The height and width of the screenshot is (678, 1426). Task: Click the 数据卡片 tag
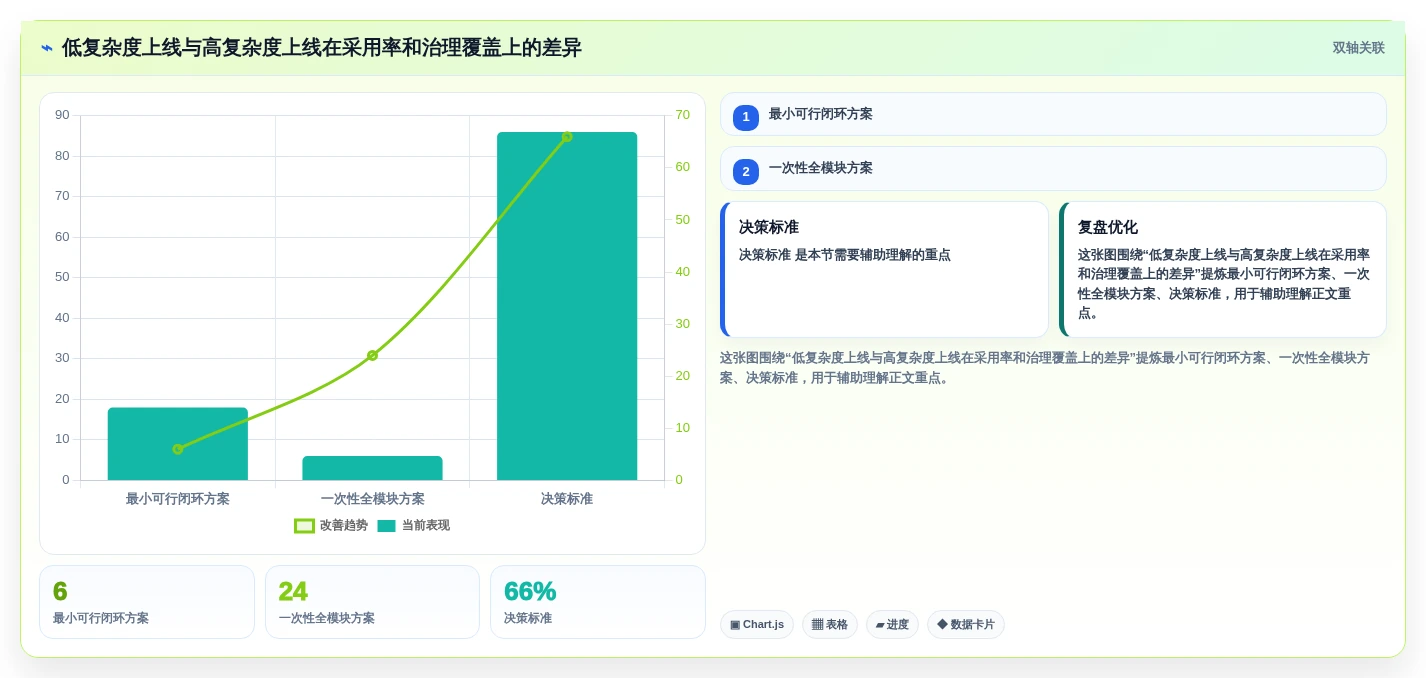(966, 625)
